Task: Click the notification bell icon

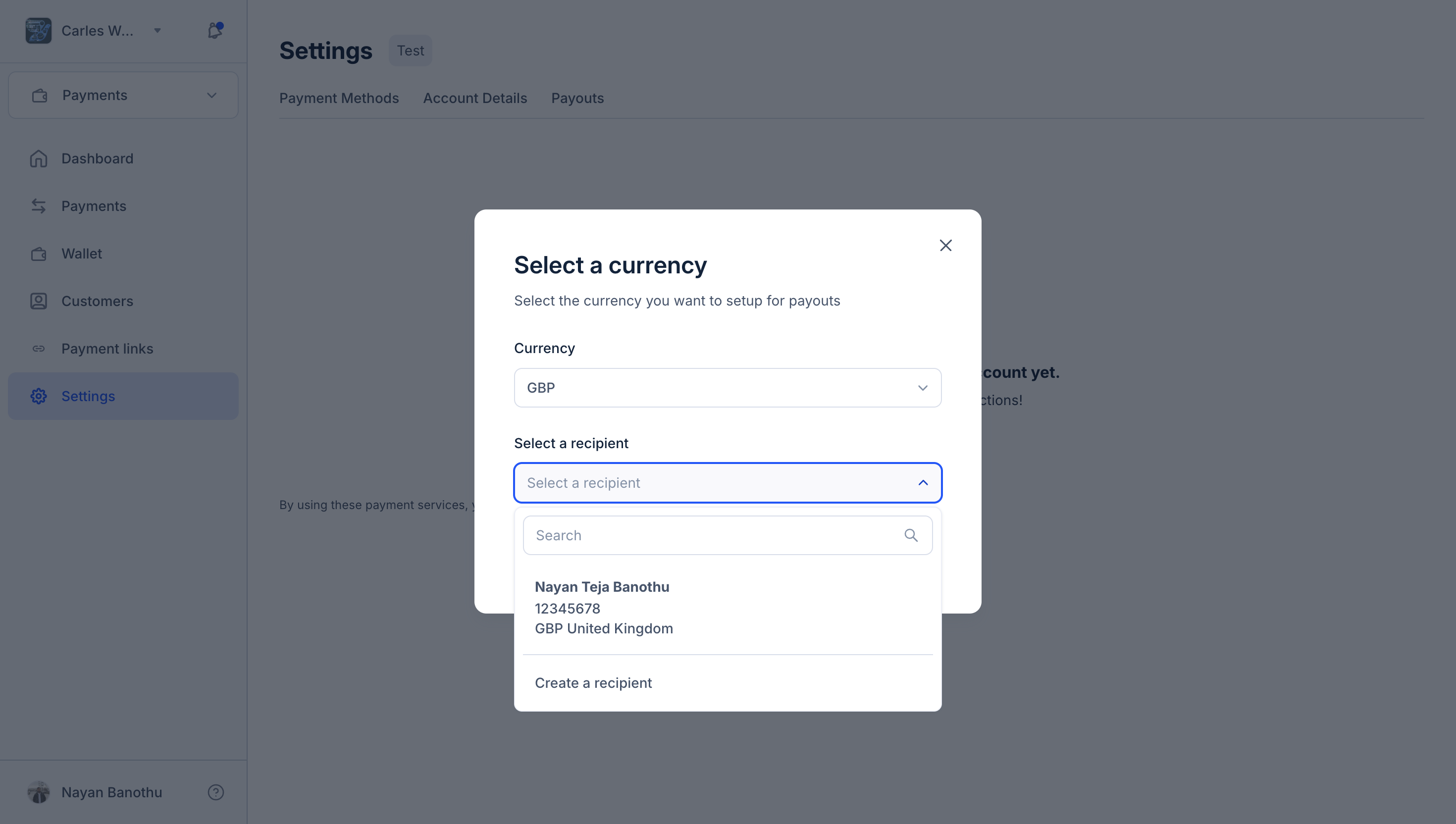Action: 214,31
